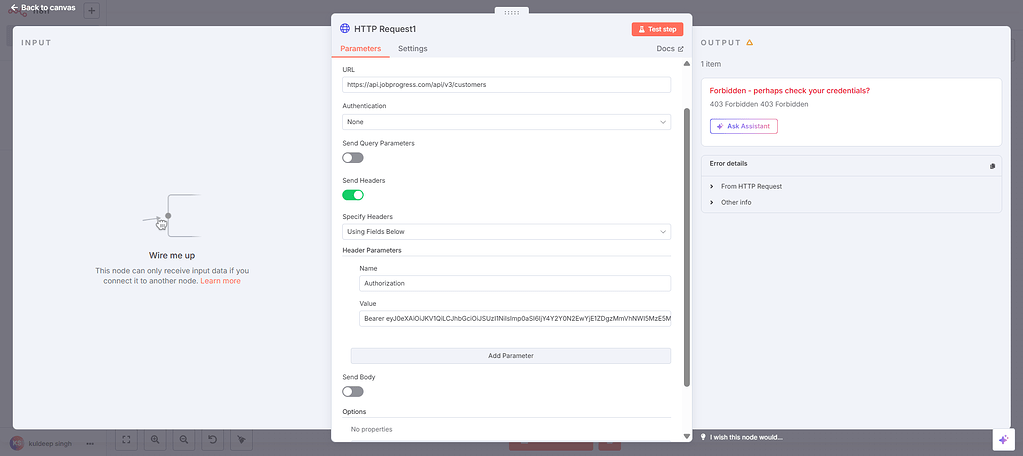Open the Specify Headers dropdown
The width and height of the screenshot is (1023, 456).
point(506,232)
